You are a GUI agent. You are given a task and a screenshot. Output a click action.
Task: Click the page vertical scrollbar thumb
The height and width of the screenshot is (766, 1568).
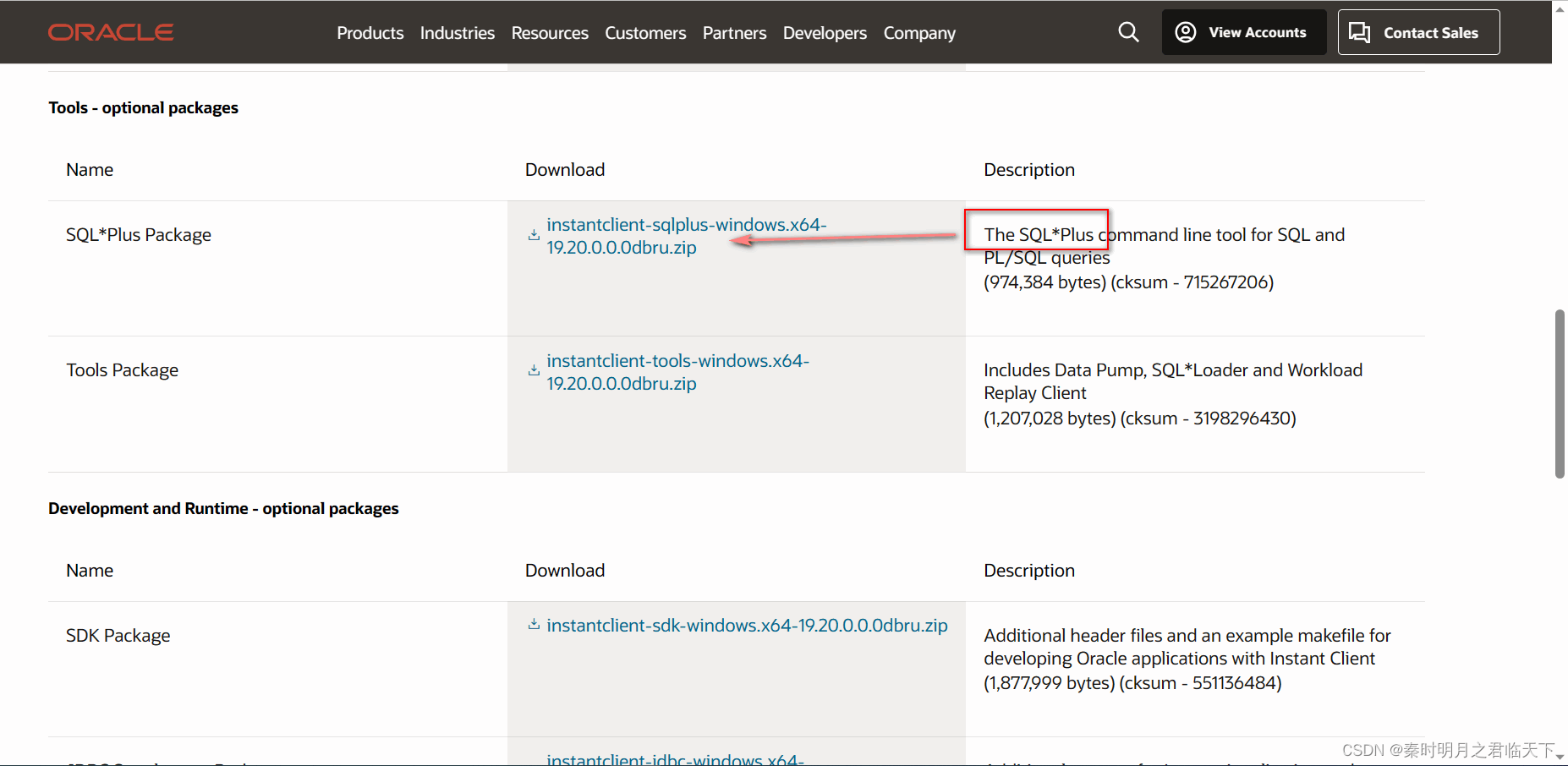point(1560,394)
